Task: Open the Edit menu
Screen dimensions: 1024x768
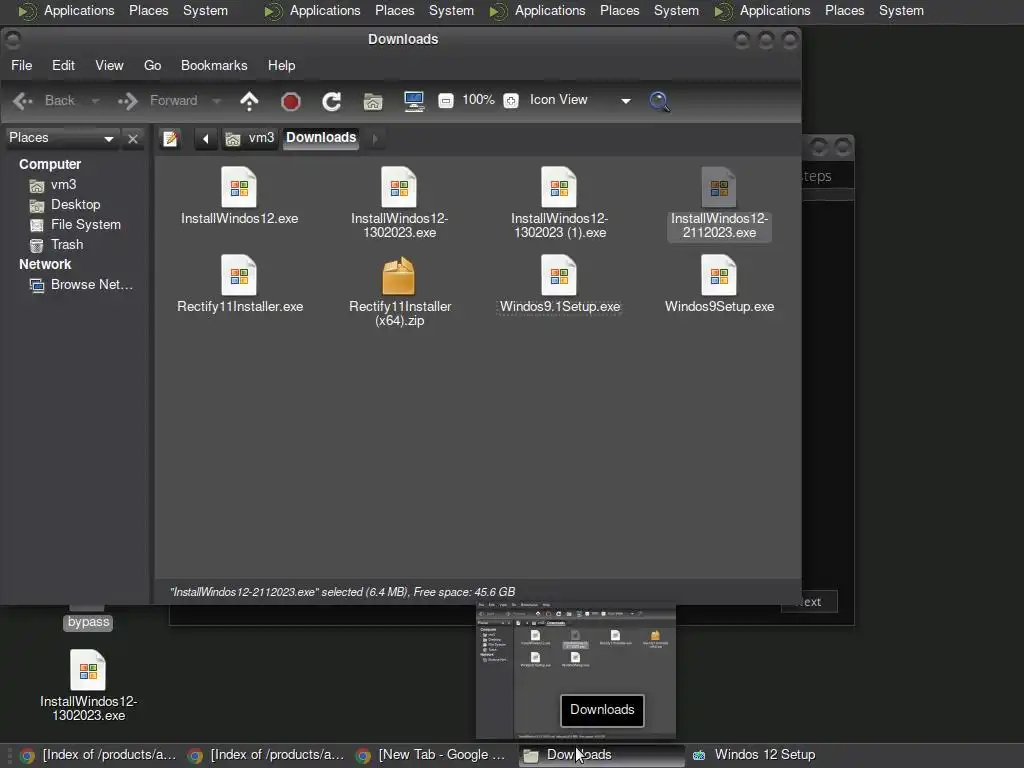Action: 63,65
